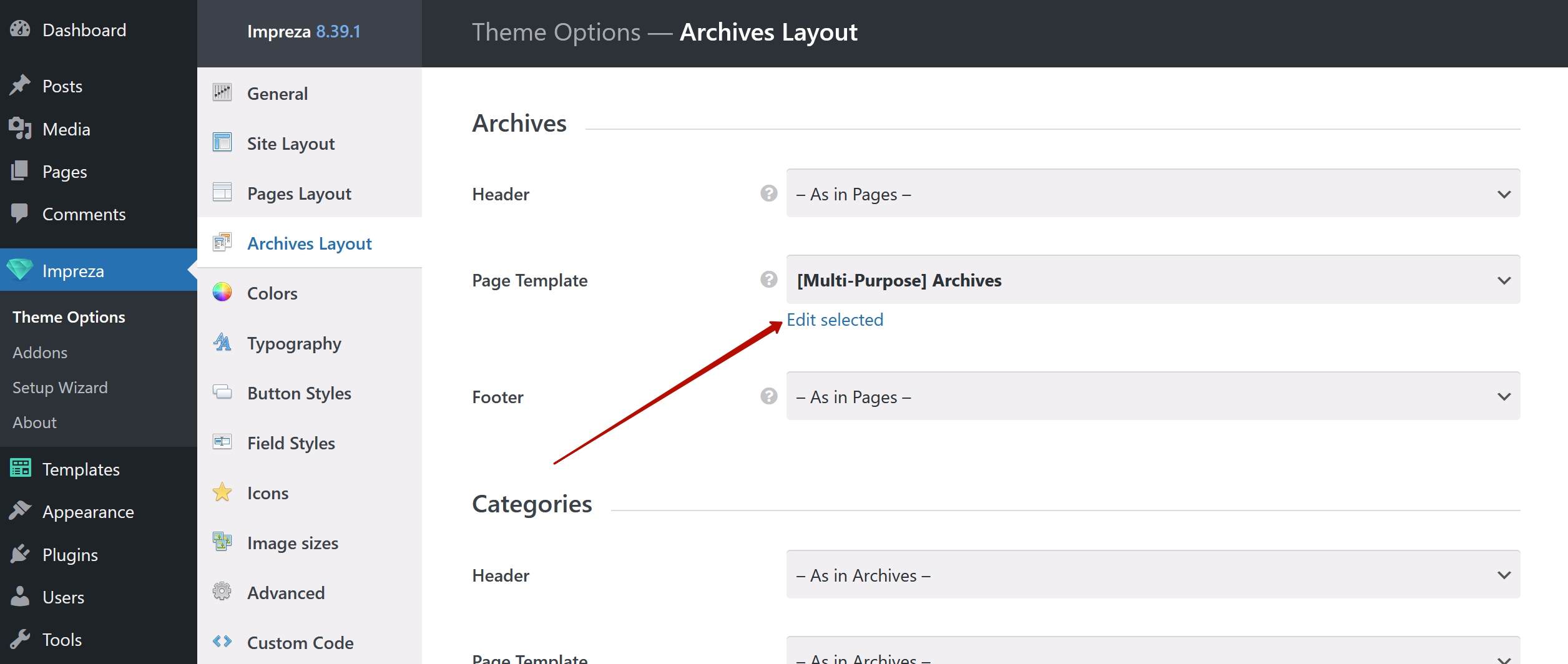This screenshot has width=1568, height=664.
Task: Open the Pages Layout tab
Action: point(310,192)
